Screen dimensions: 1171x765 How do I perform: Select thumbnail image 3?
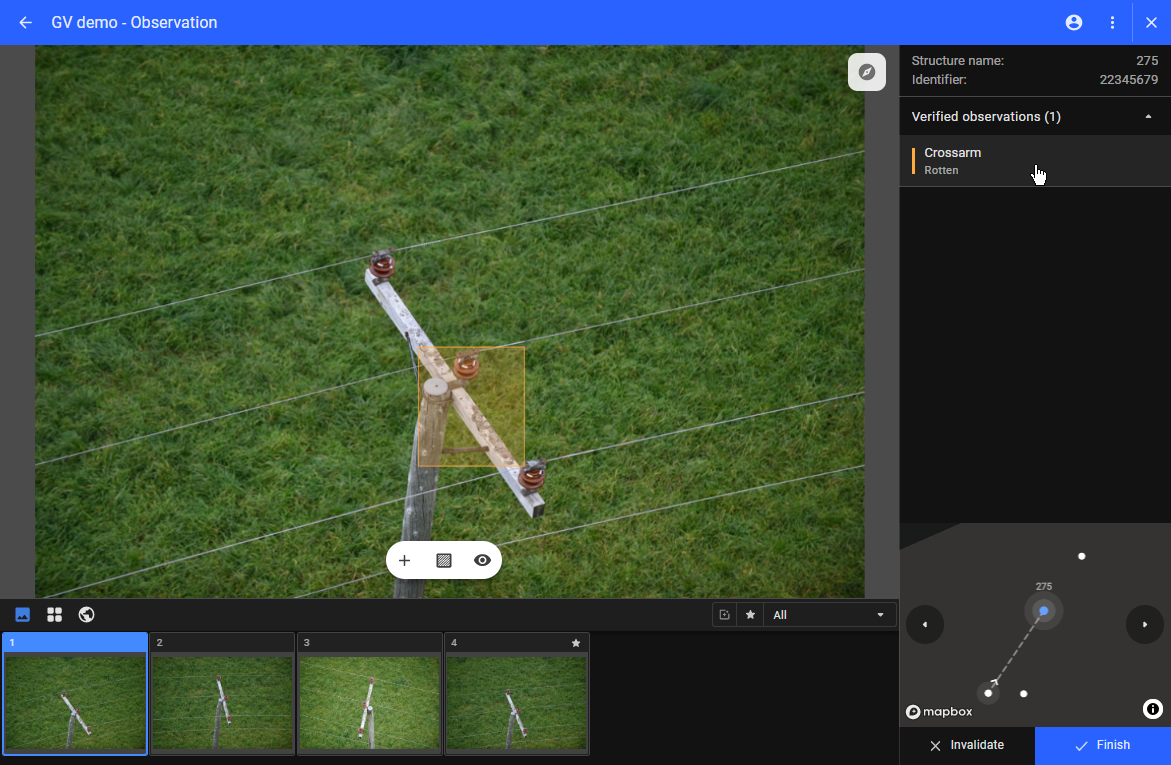[369, 695]
